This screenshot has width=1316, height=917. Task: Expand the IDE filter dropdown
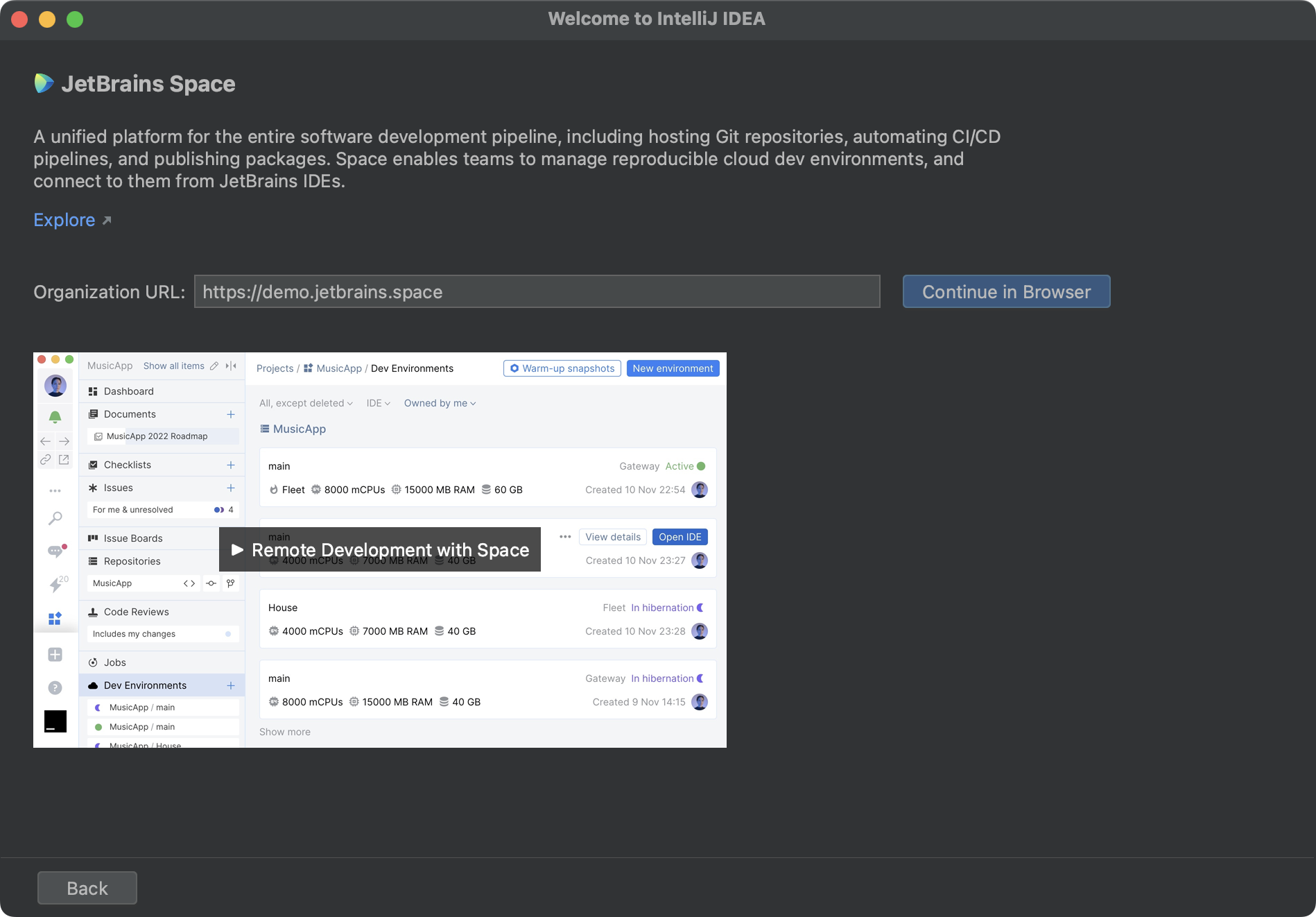pyautogui.click(x=377, y=403)
